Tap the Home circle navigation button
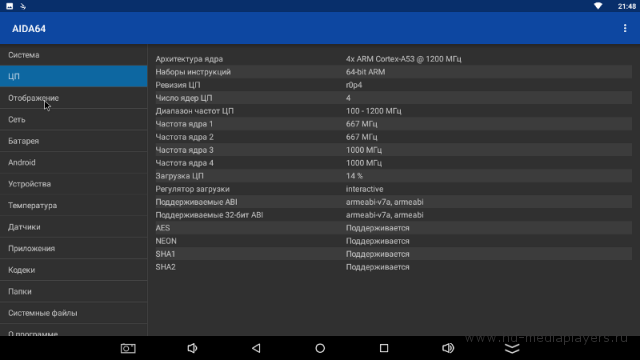Image resolution: width=640 pixels, height=360 pixels. (320, 348)
